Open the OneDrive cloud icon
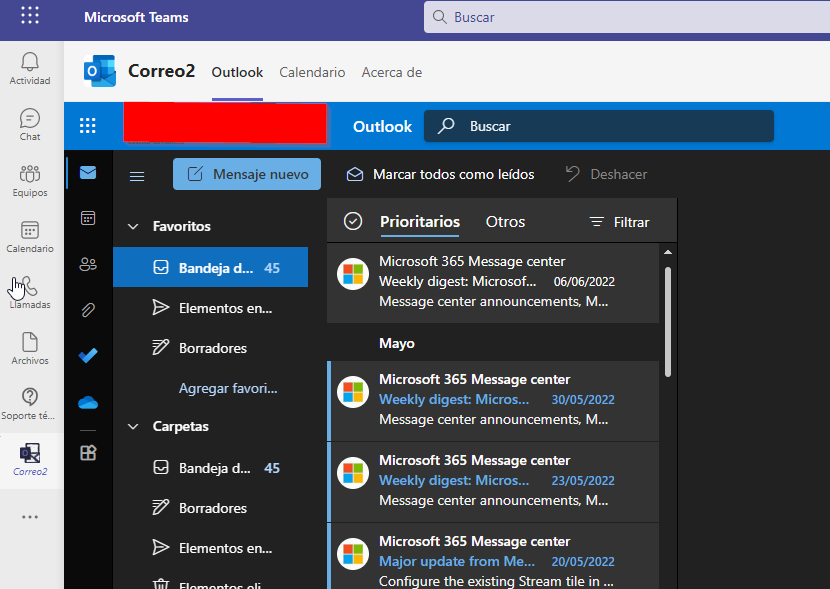 88,403
